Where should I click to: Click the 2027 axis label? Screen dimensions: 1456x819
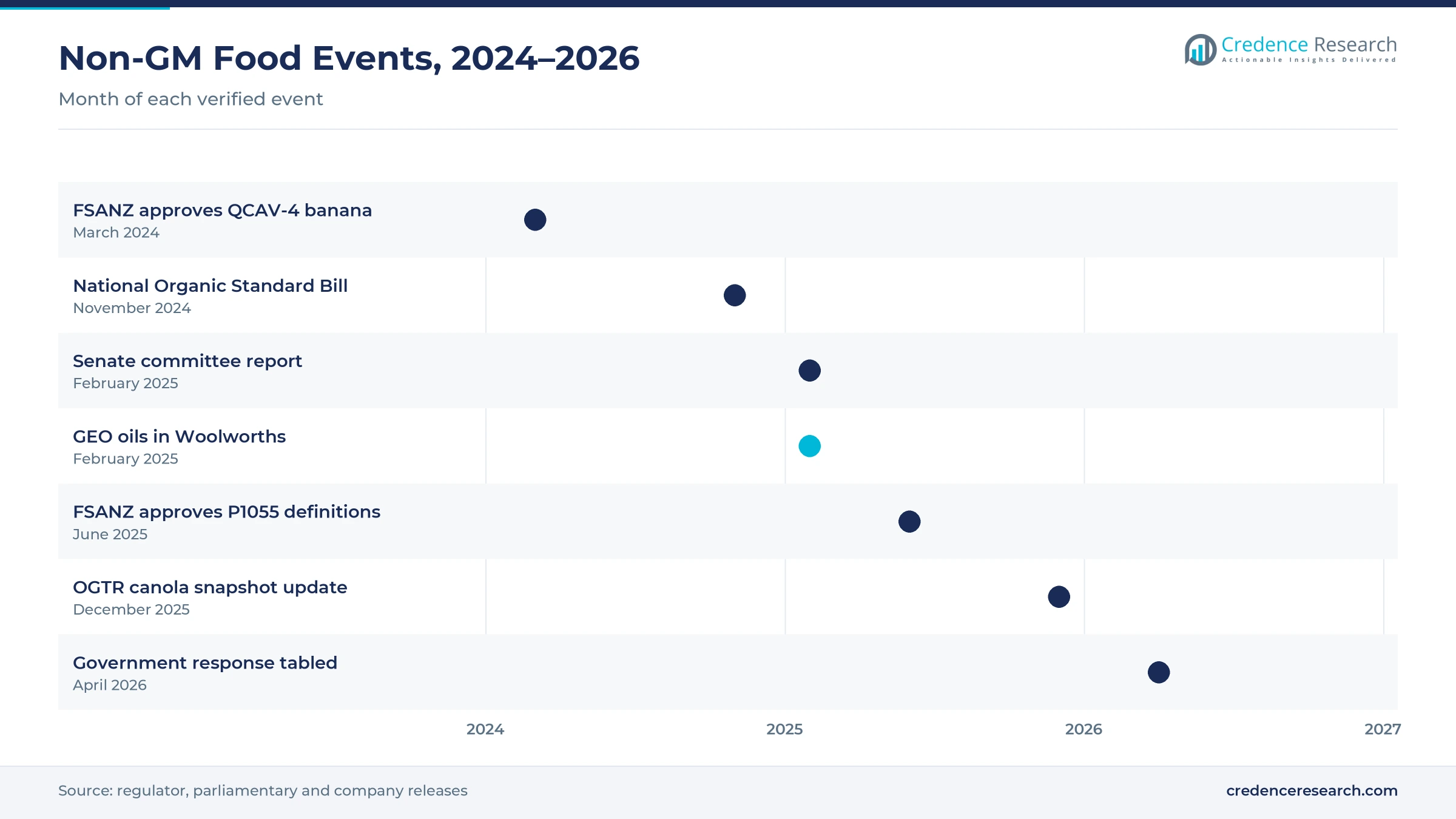coord(1383,729)
